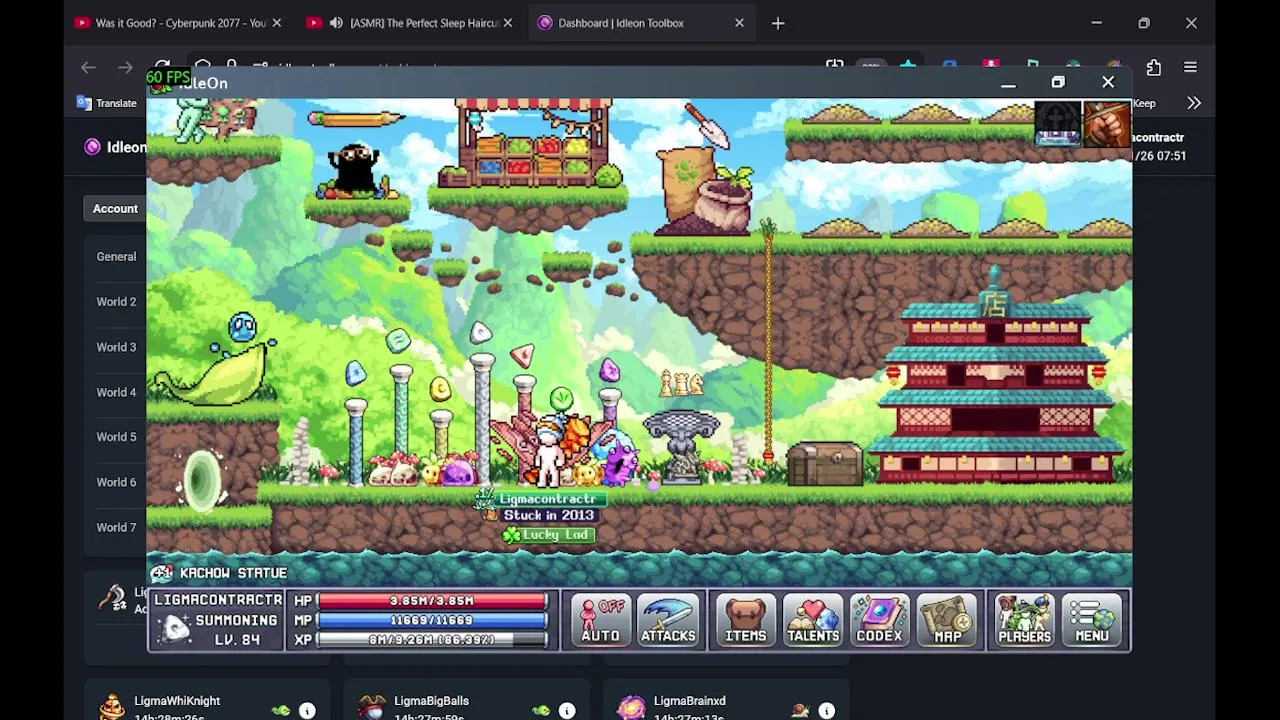Open the TALENTS menu
The image size is (1280, 720).
point(812,620)
